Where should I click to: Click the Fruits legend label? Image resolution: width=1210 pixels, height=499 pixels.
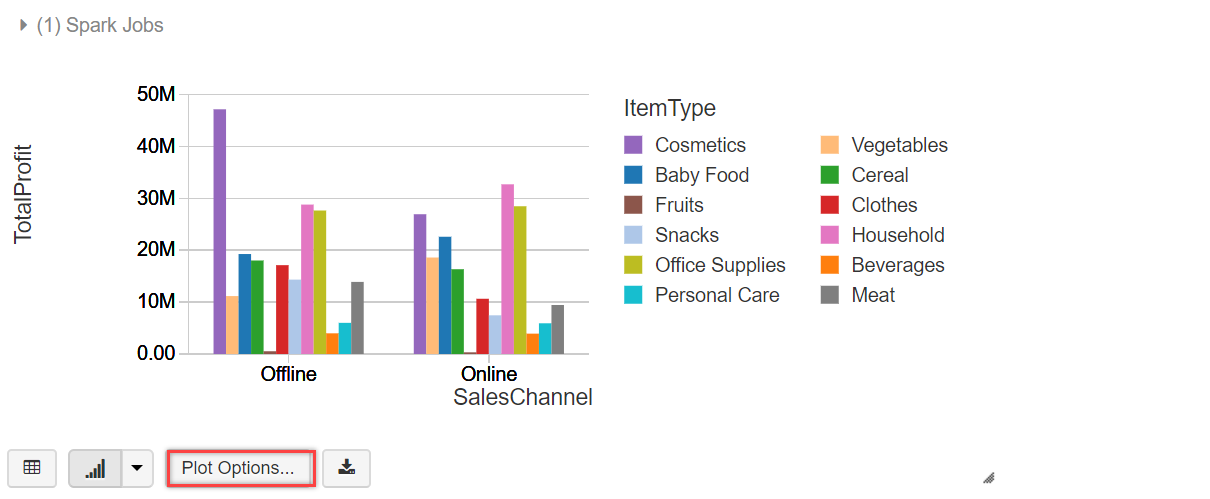pos(679,205)
